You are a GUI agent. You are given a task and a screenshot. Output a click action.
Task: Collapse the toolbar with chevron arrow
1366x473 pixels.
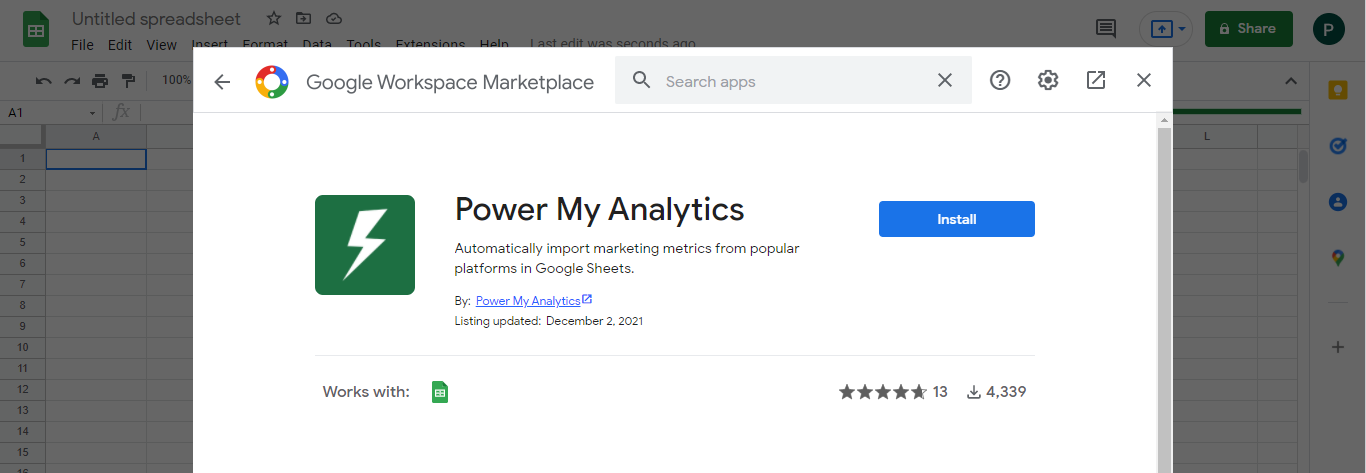pyautogui.click(x=1290, y=81)
